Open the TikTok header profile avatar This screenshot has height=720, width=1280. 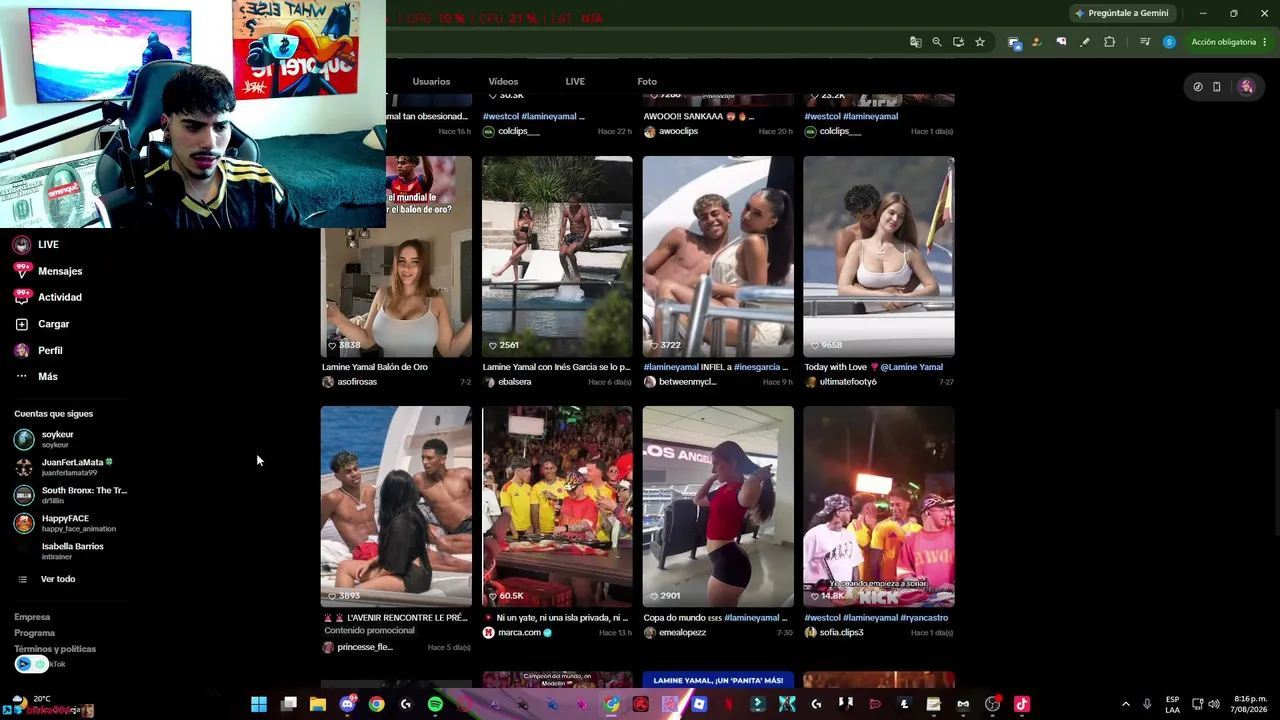point(1246,87)
